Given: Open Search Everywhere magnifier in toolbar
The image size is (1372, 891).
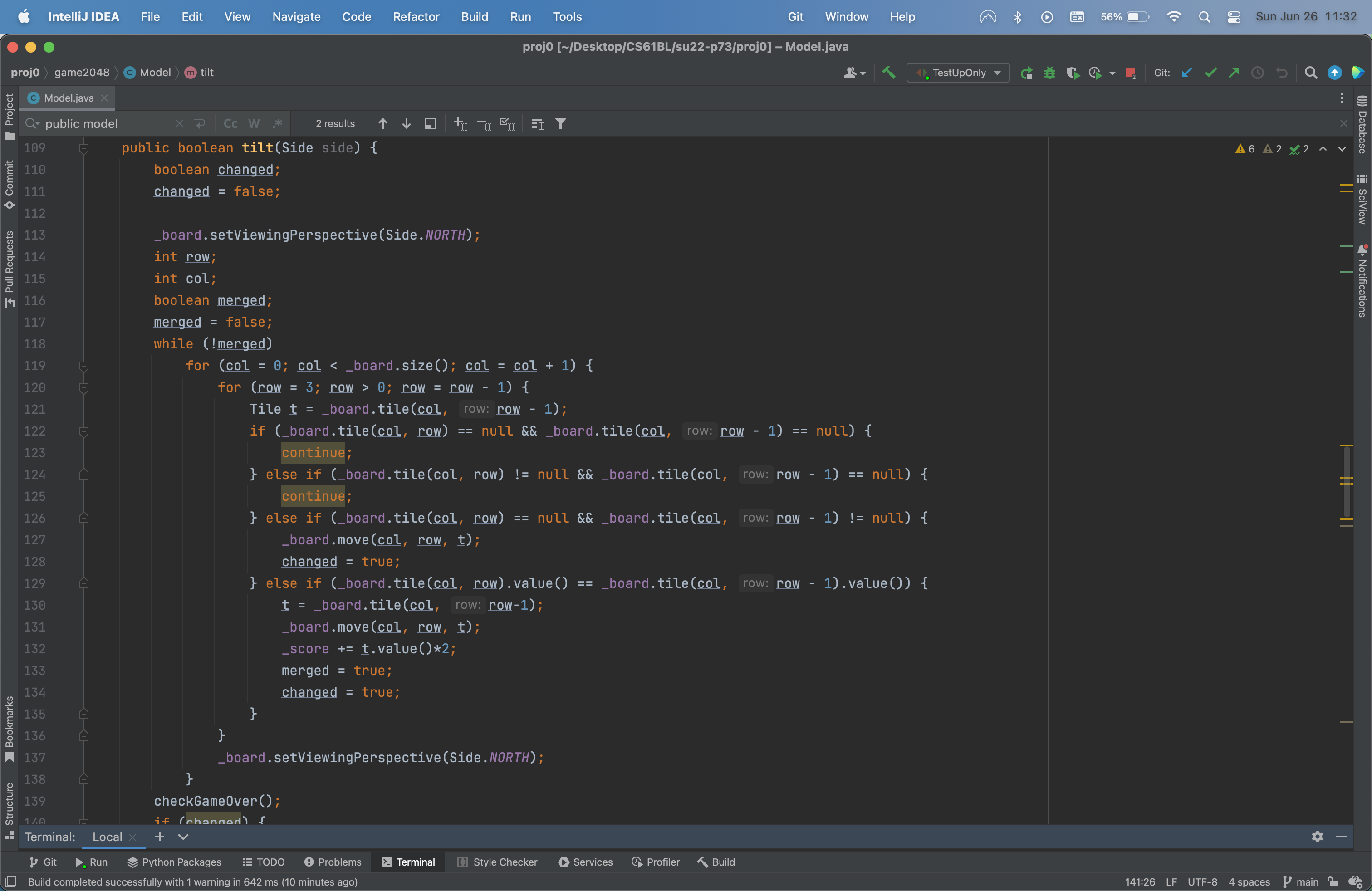Looking at the screenshot, I should [1310, 73].
